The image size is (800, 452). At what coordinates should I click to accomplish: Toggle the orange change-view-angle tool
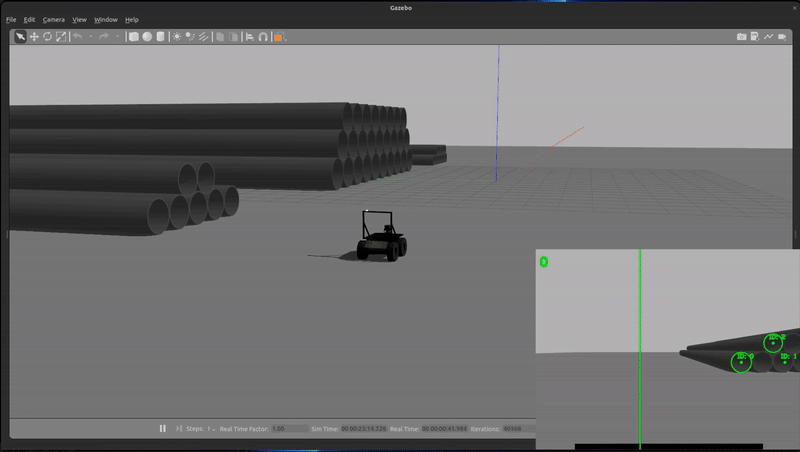click(279, 37)
